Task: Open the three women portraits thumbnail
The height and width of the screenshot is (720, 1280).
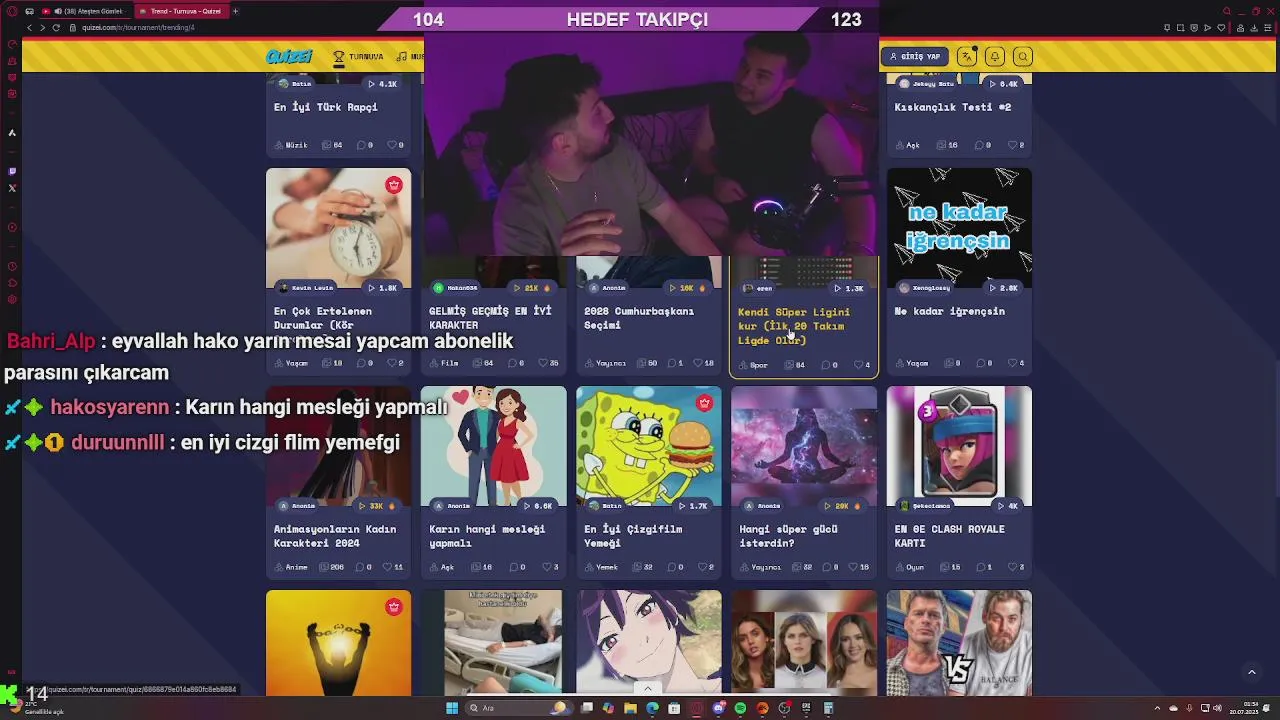Action: coord(804,642)
